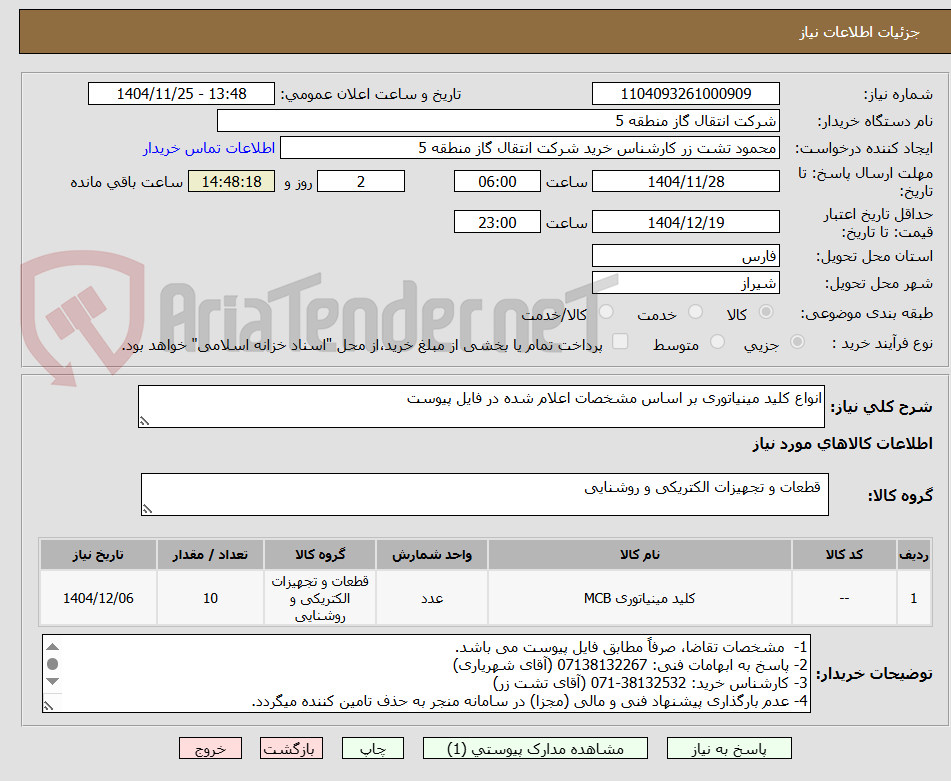Click the validity date field 1404/12/19
Image resolution: width=951 pixels, height=781 pixels.
pyautogui.click(x=685, y=222)
